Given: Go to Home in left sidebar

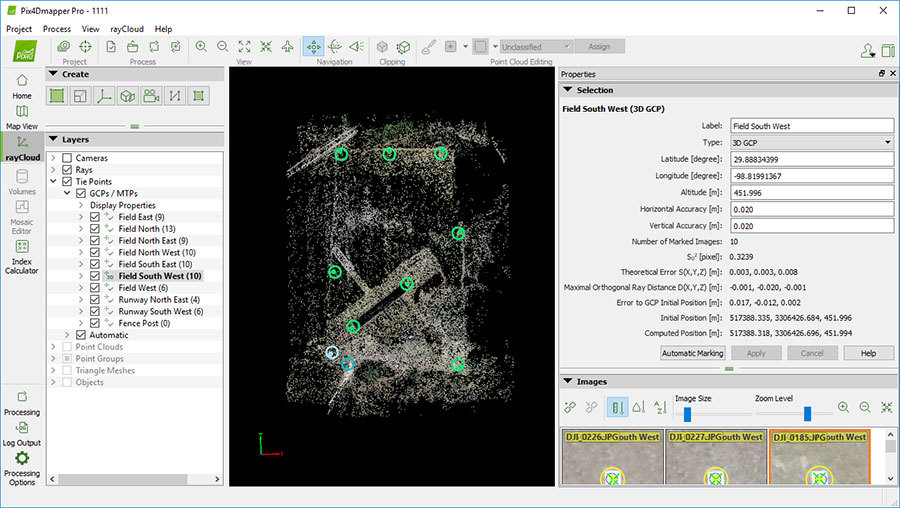Looking at the screenshot, I should coord(22,84).
